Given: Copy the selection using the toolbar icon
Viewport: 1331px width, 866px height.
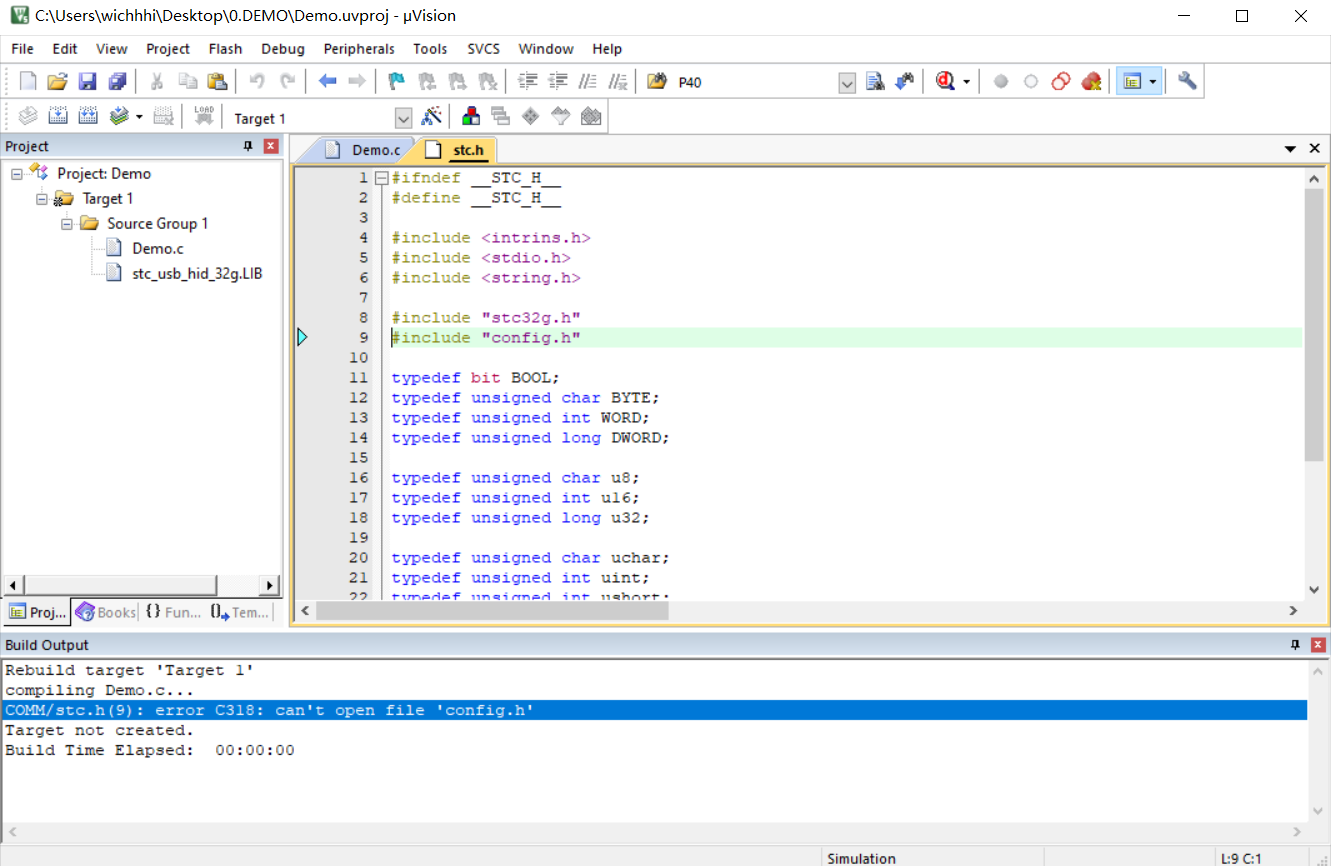Looking at the screenshot, I should (x=187, y=82).
